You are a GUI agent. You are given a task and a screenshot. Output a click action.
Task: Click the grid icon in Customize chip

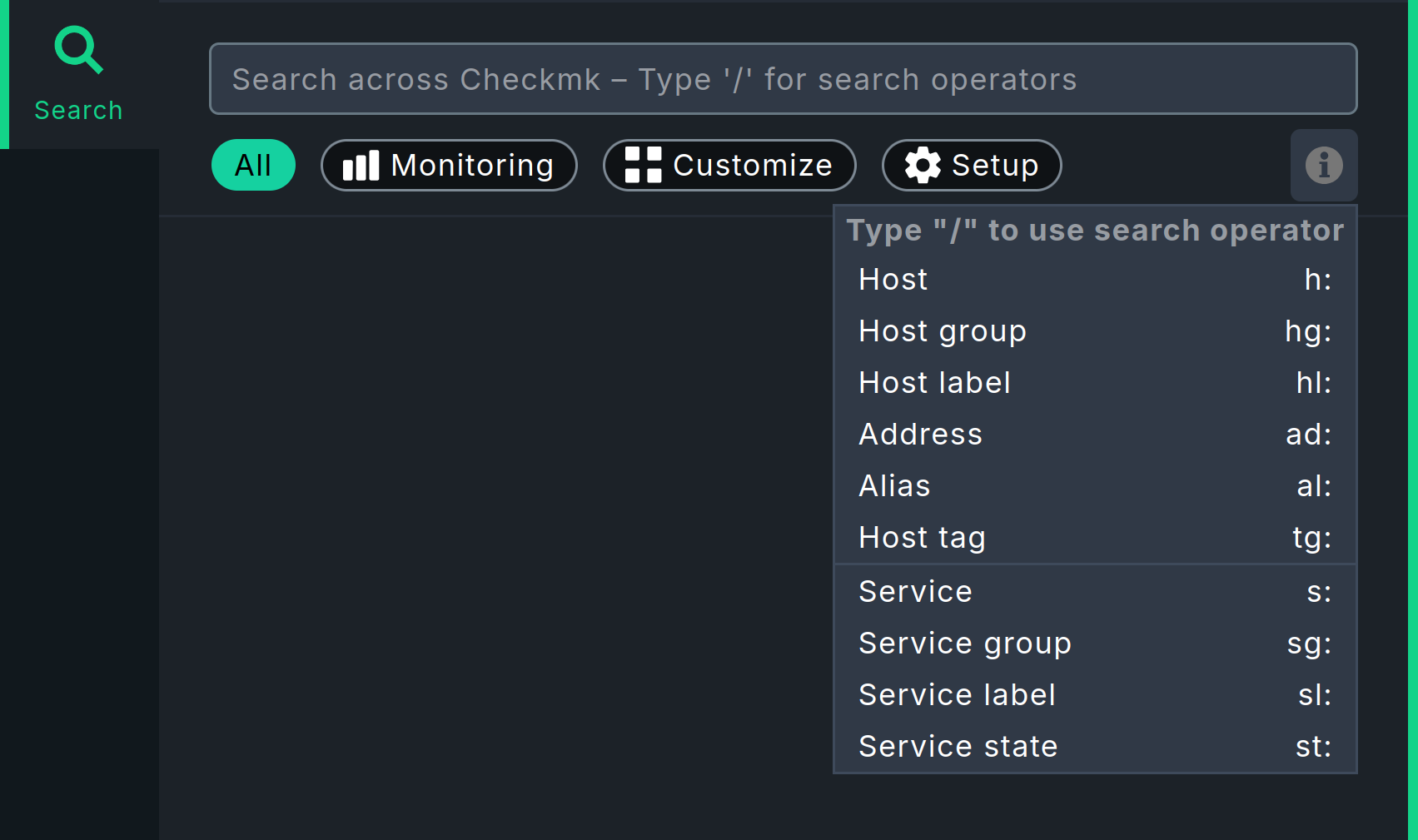(643, 165)
